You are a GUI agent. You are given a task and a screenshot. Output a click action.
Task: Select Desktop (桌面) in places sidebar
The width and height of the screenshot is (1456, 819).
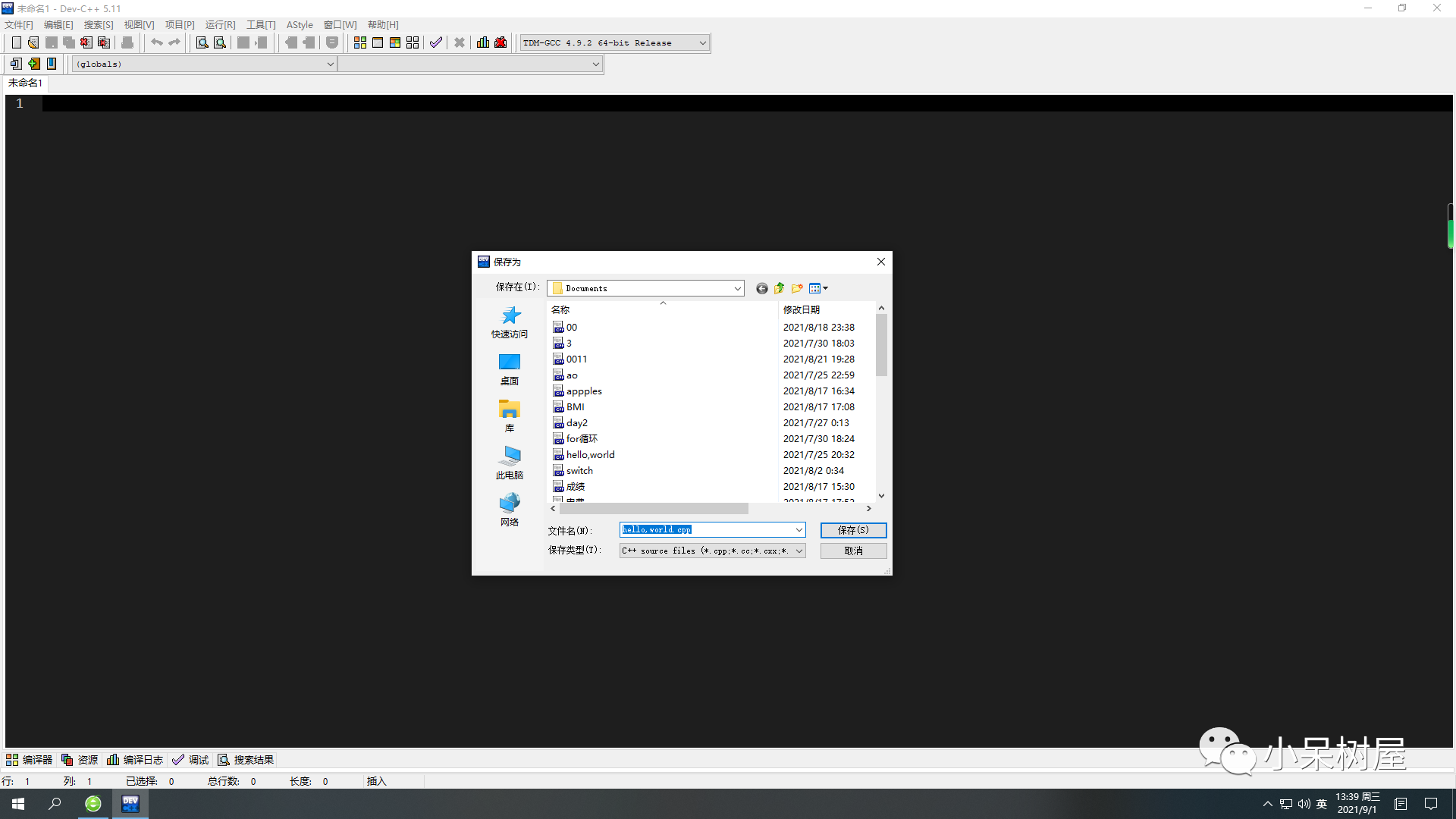click(509, 369)
